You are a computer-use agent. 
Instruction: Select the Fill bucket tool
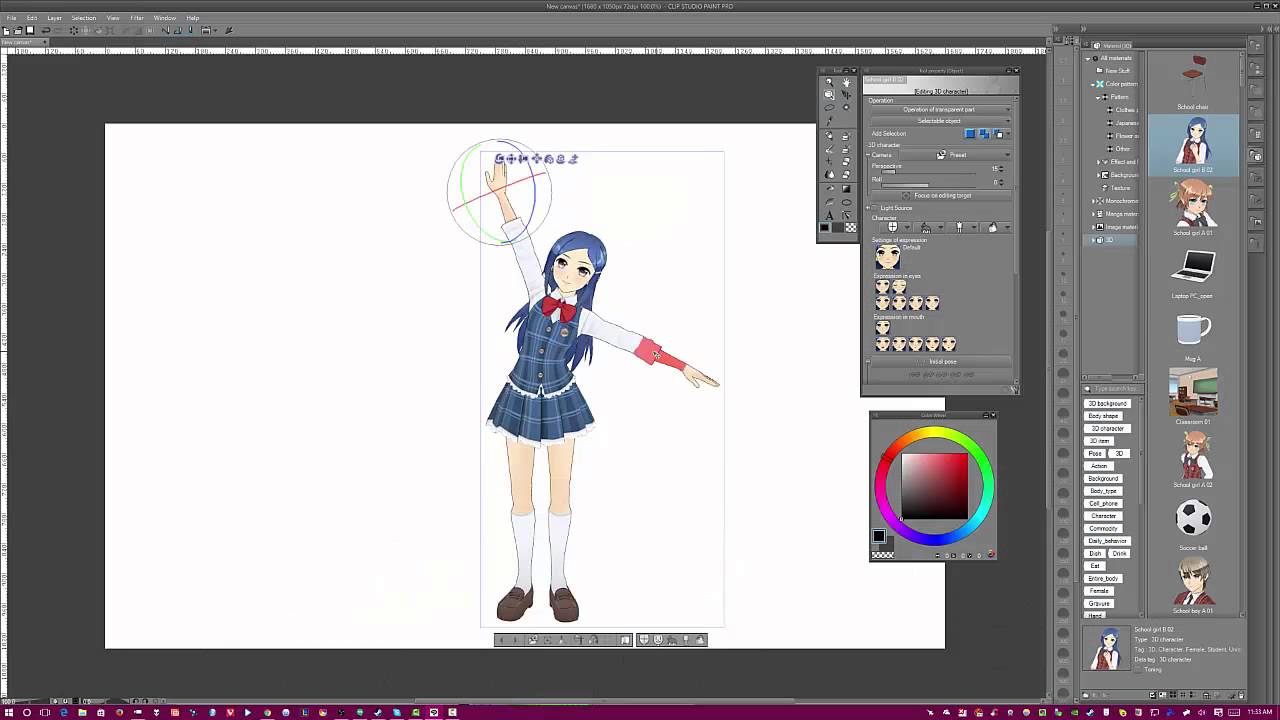point(829,188)
